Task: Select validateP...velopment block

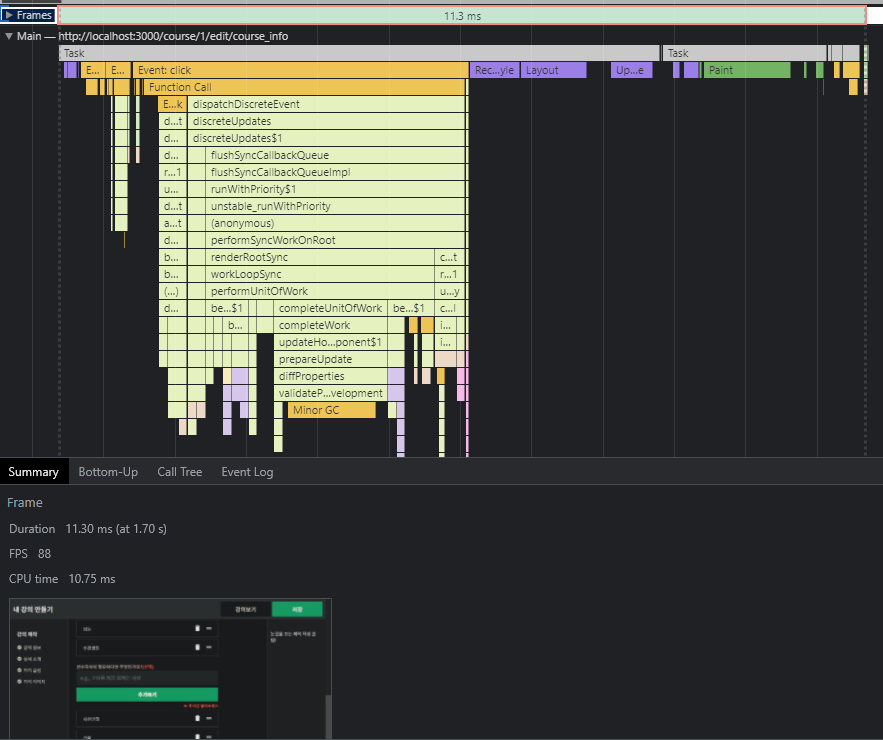Action: click(331, 393)
